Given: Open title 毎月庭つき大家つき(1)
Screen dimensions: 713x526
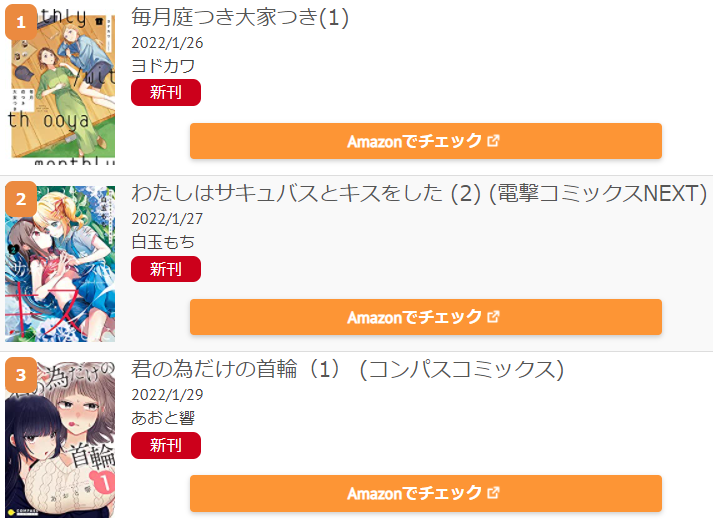Looking at the screenshot, I should 240,18.
